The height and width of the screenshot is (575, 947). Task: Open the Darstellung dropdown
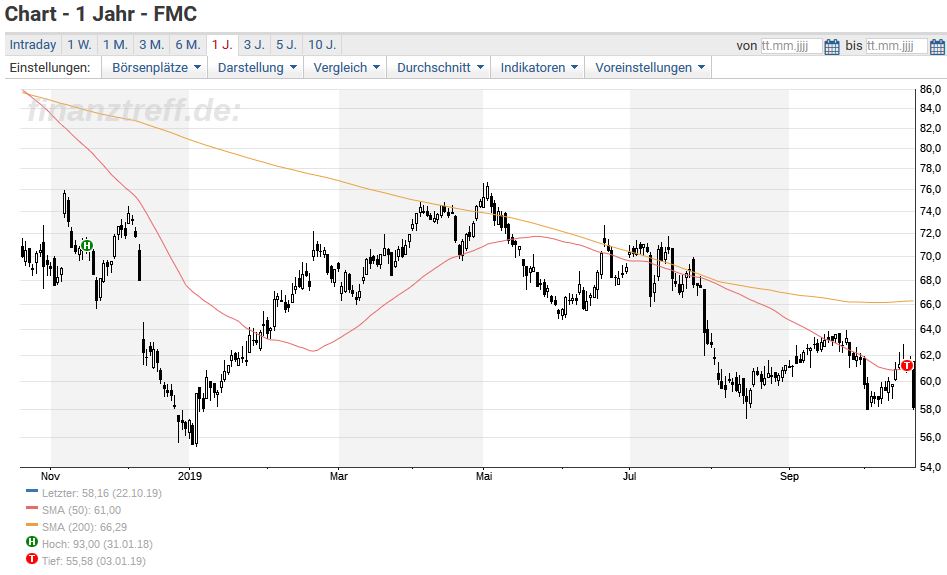pos(257,68)
